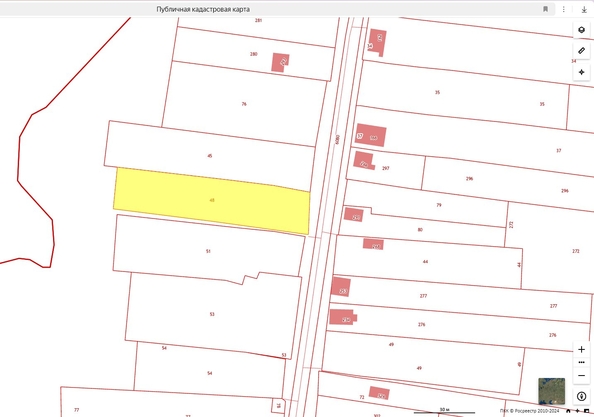
Task: Select the yellow highlighted parcel 48
Action: (x=212, y=201)
